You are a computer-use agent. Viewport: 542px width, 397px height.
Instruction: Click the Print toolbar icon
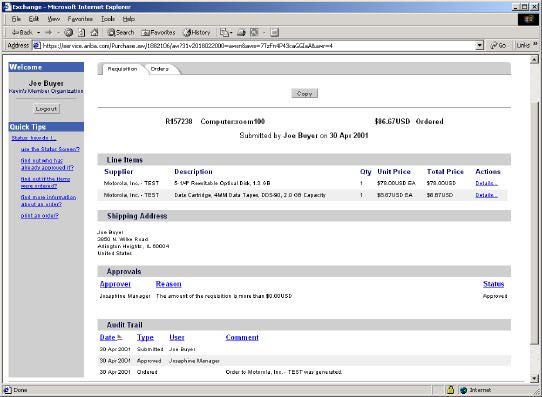(x=241, y=32)
